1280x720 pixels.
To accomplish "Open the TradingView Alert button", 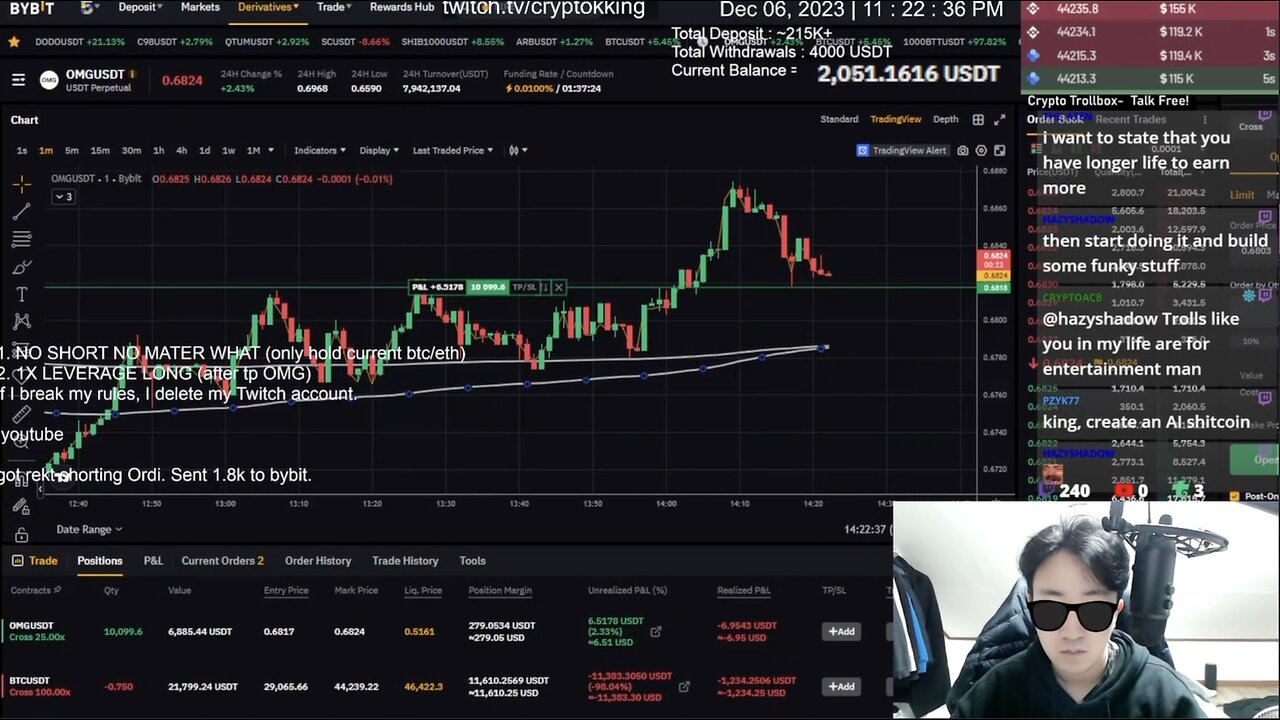I will pos(902,150).
